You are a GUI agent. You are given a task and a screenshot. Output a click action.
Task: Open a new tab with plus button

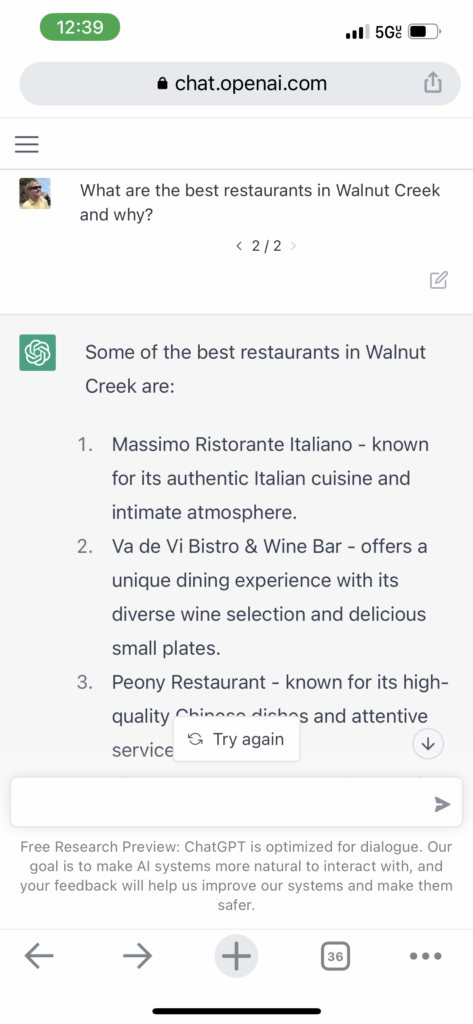point(236,957)
